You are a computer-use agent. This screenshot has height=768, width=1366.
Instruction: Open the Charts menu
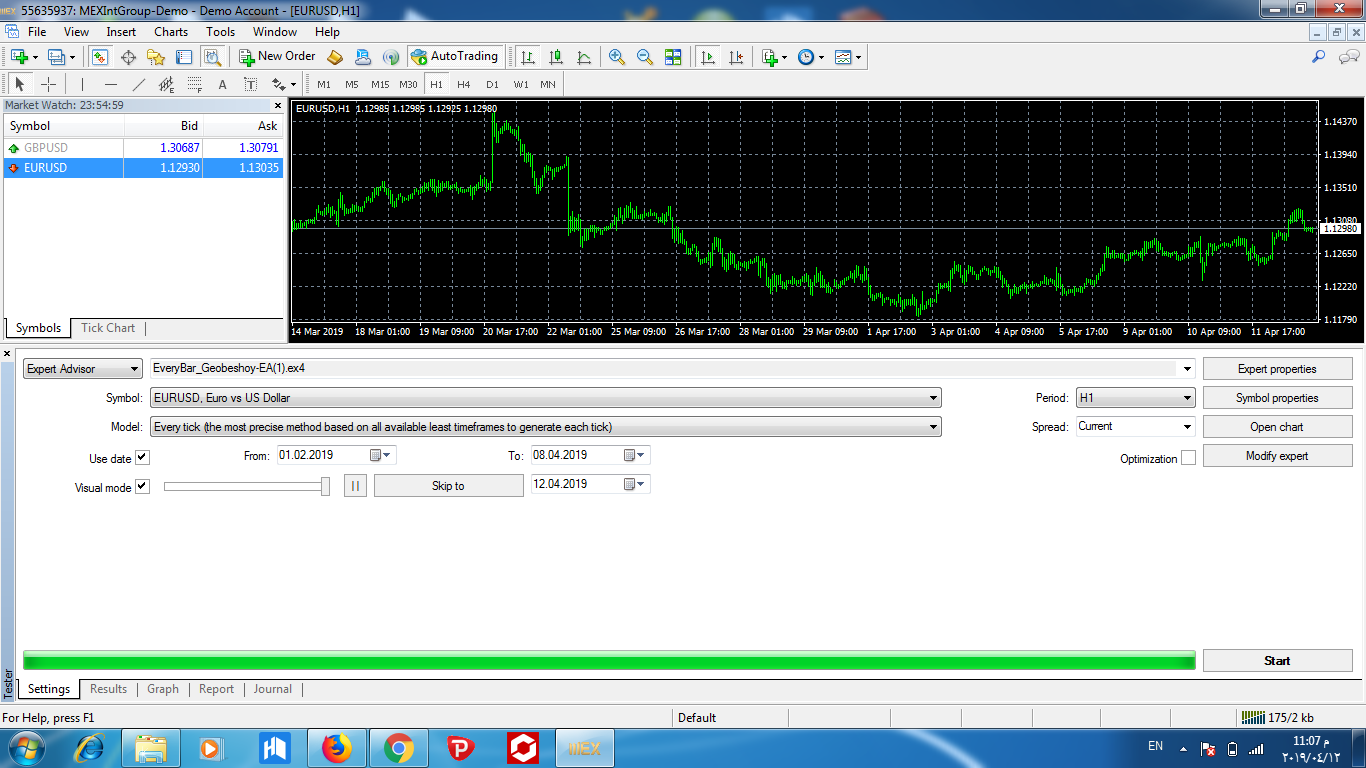tap(171, 32)
